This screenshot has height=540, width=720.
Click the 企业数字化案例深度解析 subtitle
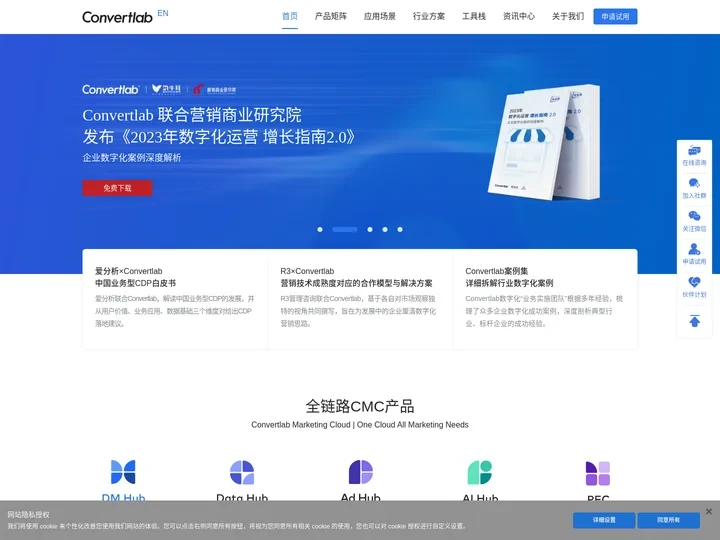(132, 158)
